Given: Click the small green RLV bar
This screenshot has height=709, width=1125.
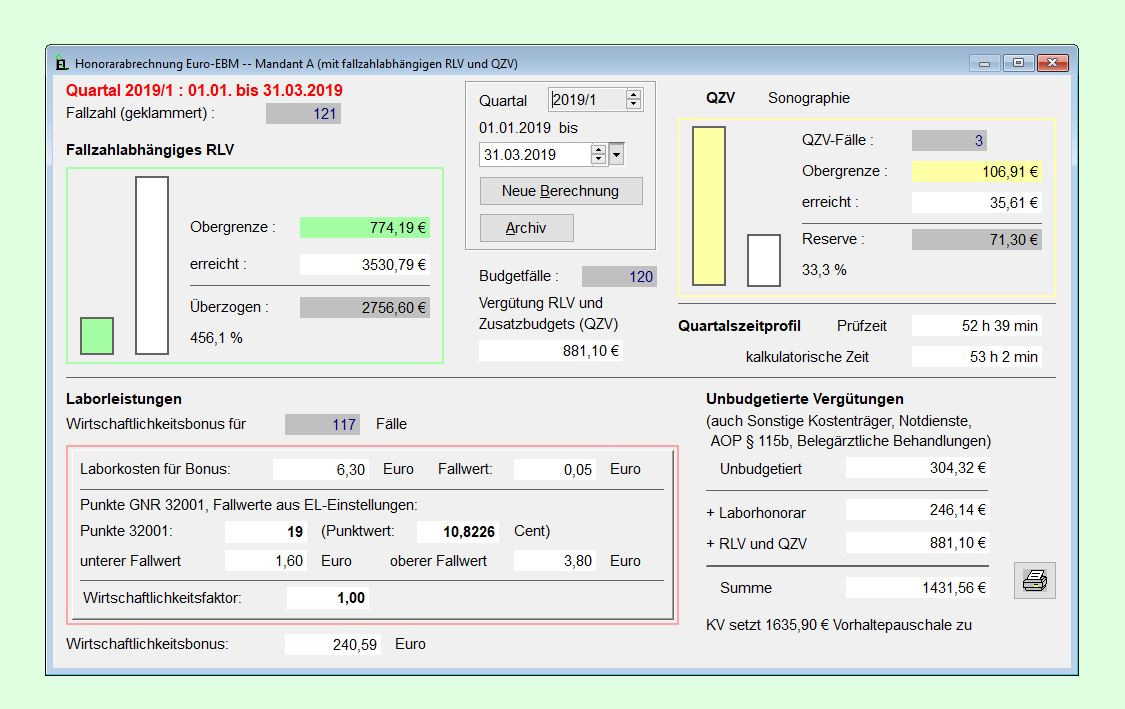Looking at the screenshot, I should coord(97,335).
